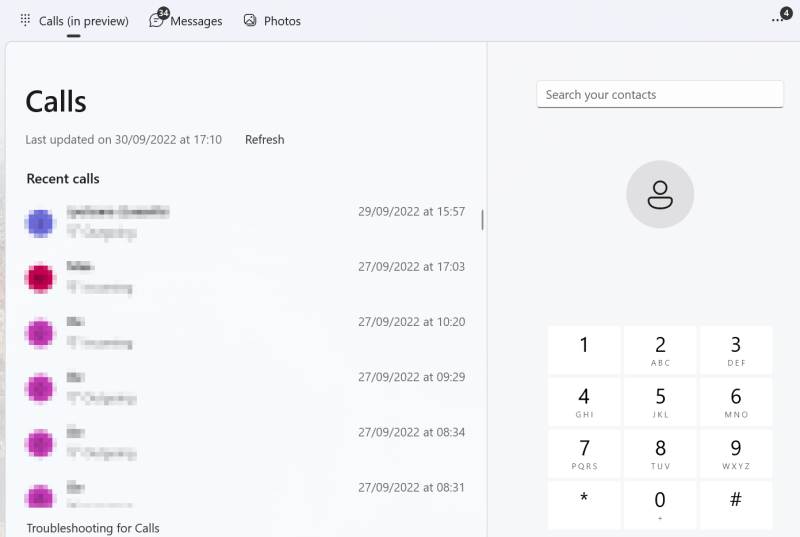Click Refresh to update calls

[x=264, y=140]
